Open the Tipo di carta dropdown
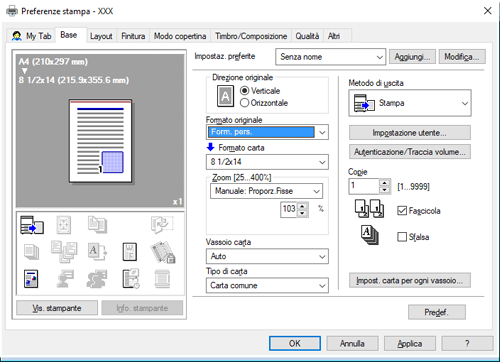Viewport: 500px width, 362px height. pos(267,286)
